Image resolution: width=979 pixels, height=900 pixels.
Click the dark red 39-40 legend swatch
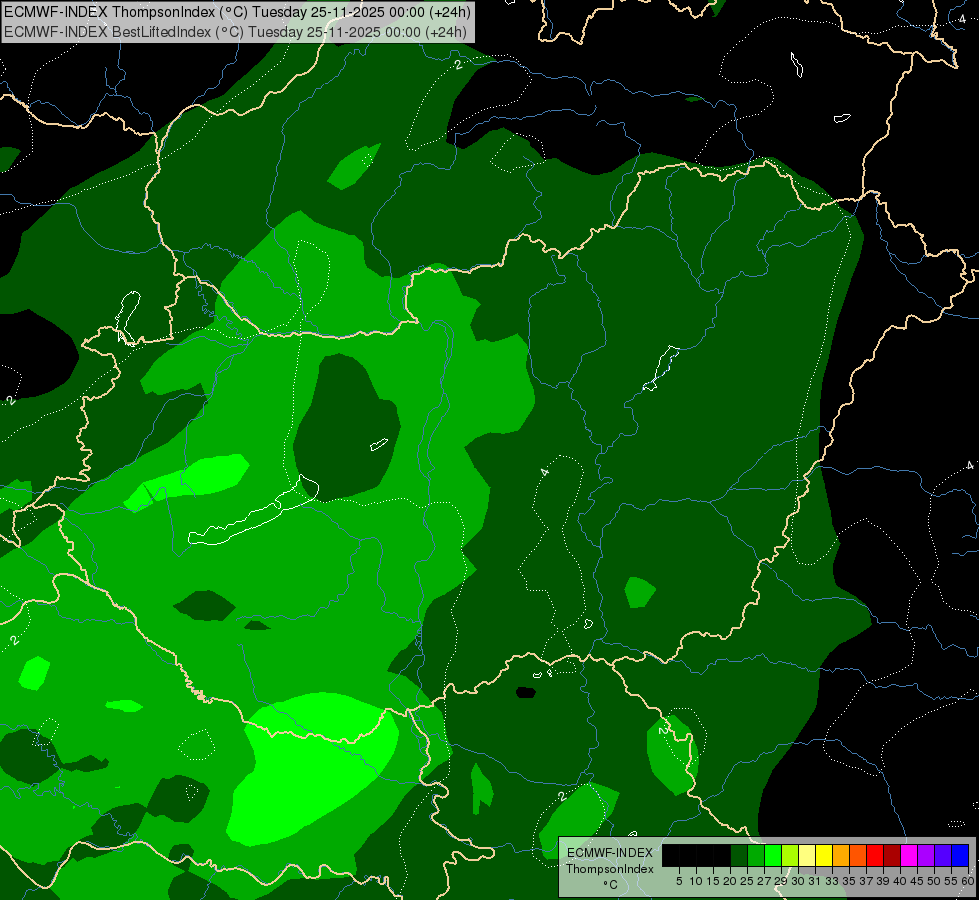click(892, 855)
